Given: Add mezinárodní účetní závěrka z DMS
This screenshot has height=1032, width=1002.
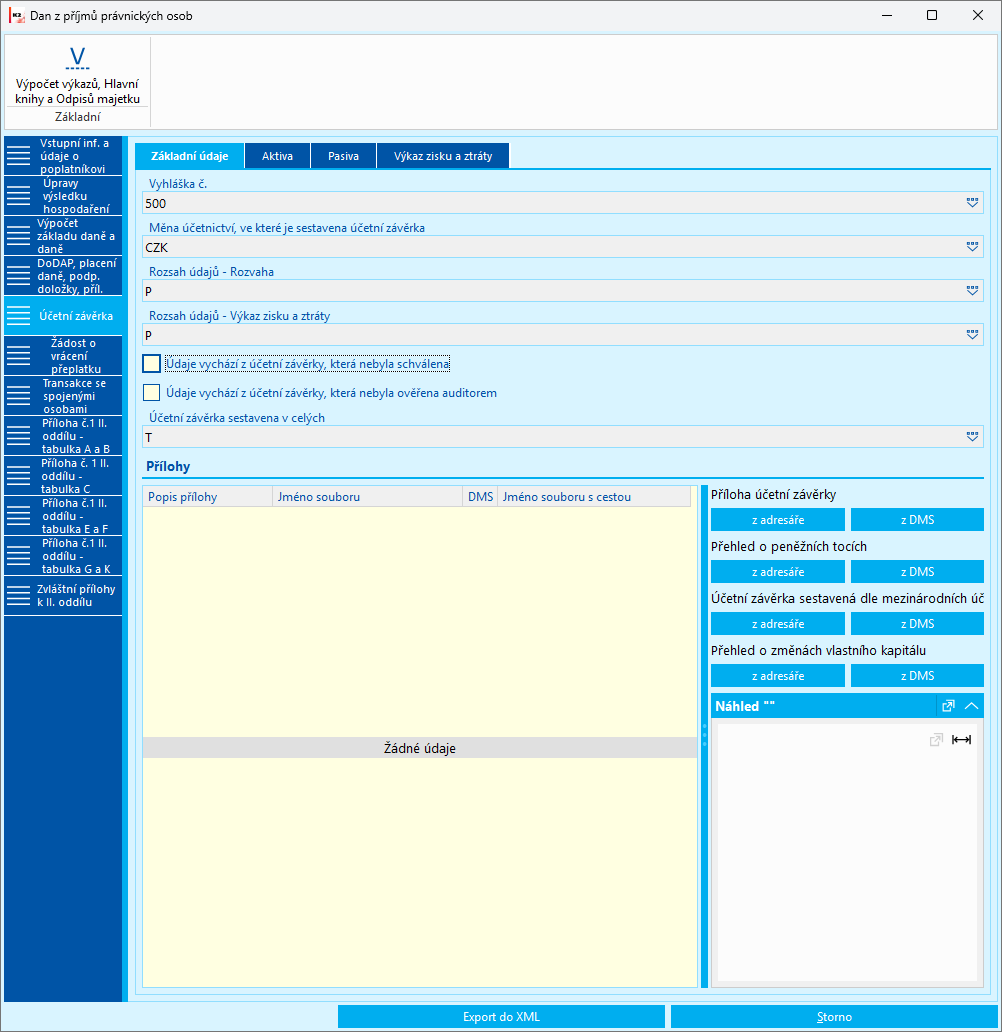Looking at the screenshot, I should [x=917, y=624].
